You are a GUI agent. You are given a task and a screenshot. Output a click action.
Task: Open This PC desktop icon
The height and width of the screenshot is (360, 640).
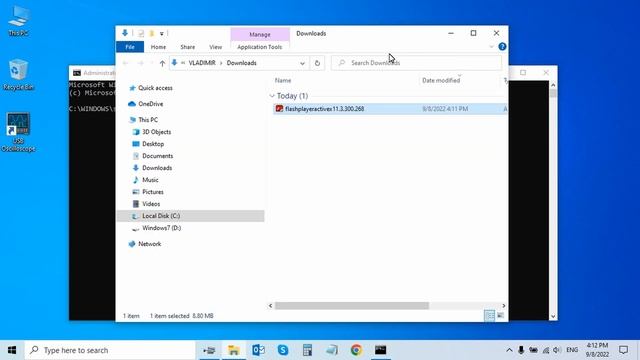(x=18, y=20)
